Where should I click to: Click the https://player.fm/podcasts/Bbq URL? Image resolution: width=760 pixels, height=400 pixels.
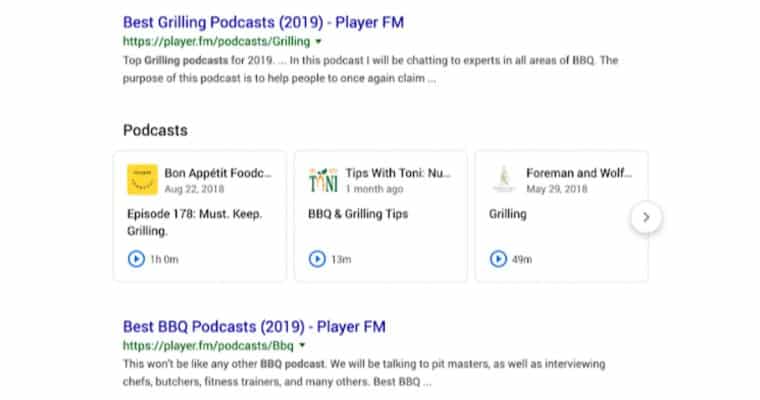[x=208, y=346]
